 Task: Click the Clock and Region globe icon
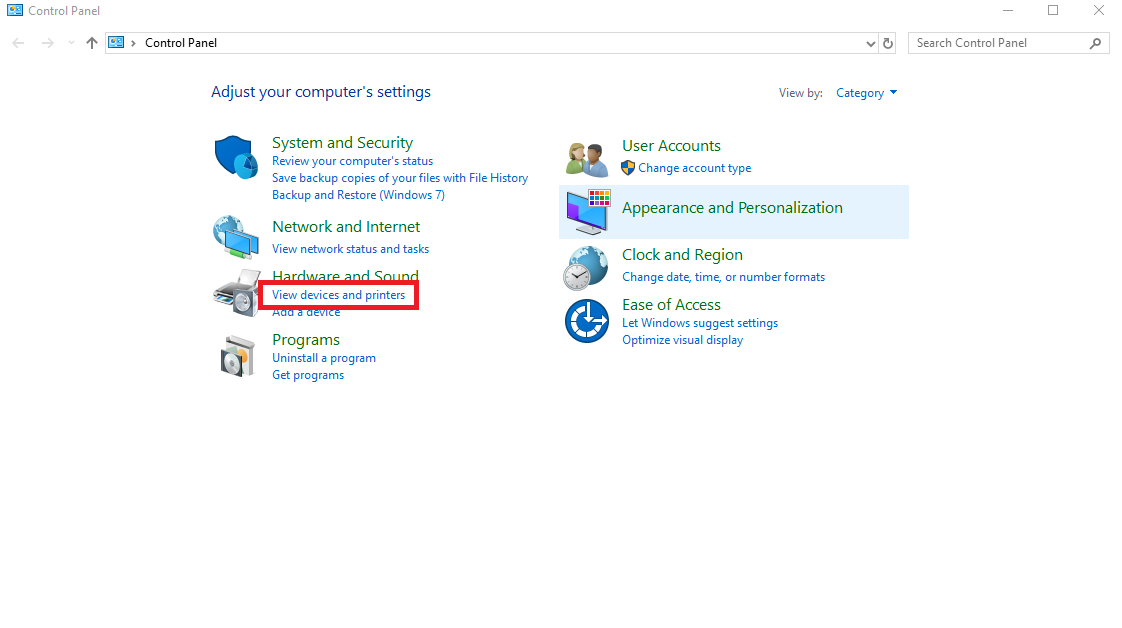tap(586, 268)
